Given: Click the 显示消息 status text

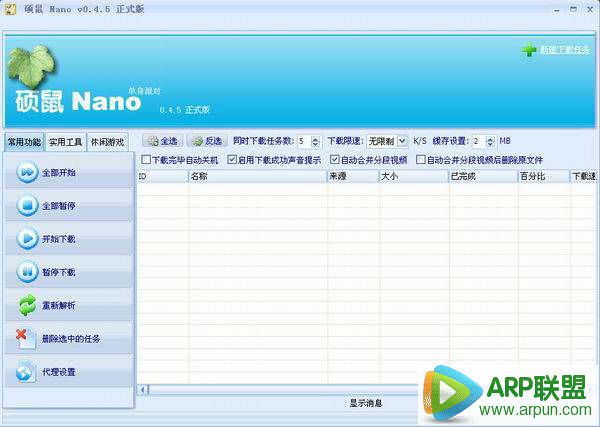Looking at the screenshot, I should [x=366, y=403].
